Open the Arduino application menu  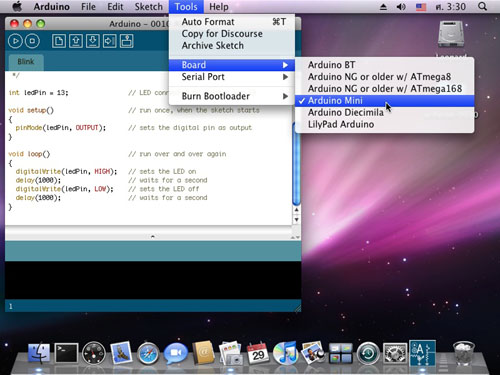pos(52,7)
